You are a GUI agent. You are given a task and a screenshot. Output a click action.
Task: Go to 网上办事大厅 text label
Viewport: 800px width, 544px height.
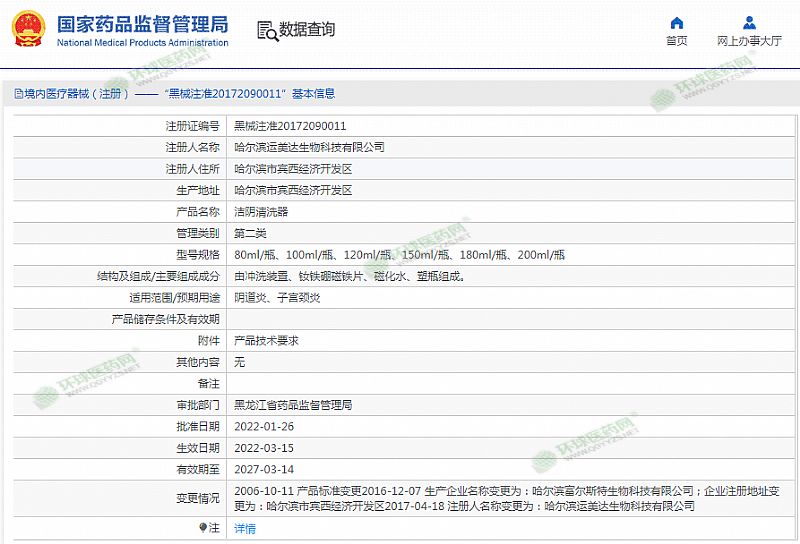749,41
